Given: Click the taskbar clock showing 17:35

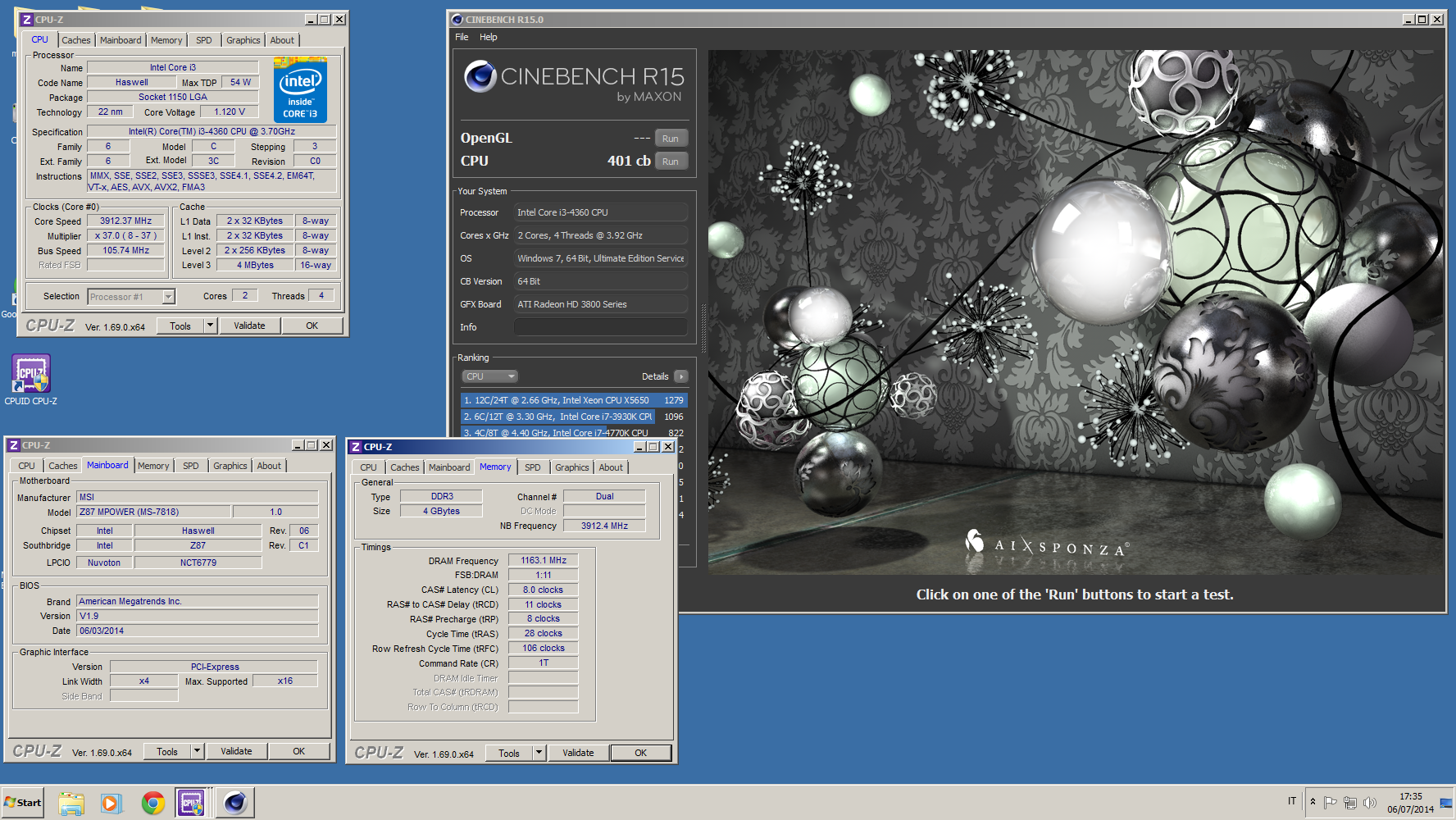Looking at the screenshot, I should (x=1411, y=803).
